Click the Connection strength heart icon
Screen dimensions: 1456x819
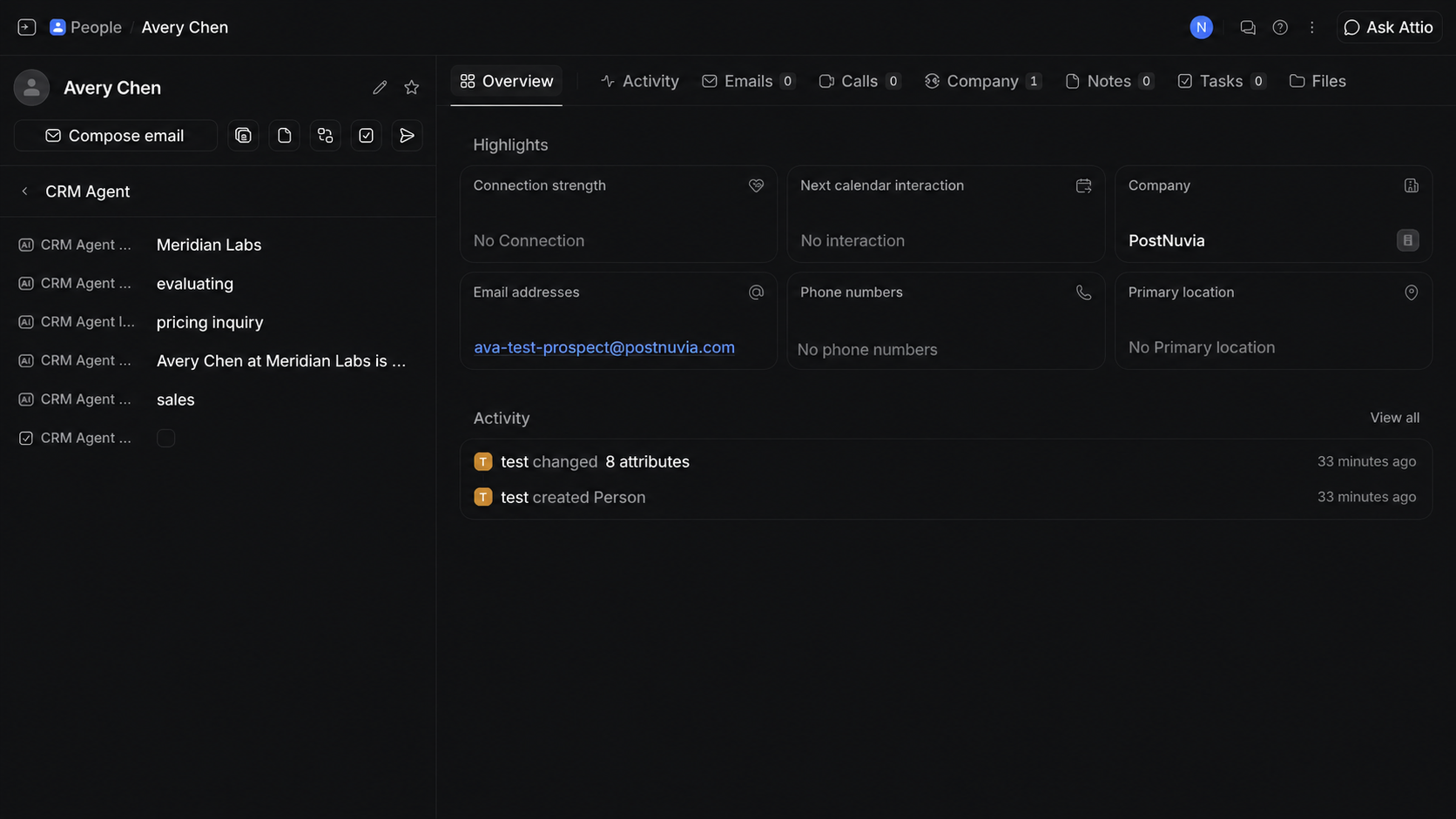(756, 185)
